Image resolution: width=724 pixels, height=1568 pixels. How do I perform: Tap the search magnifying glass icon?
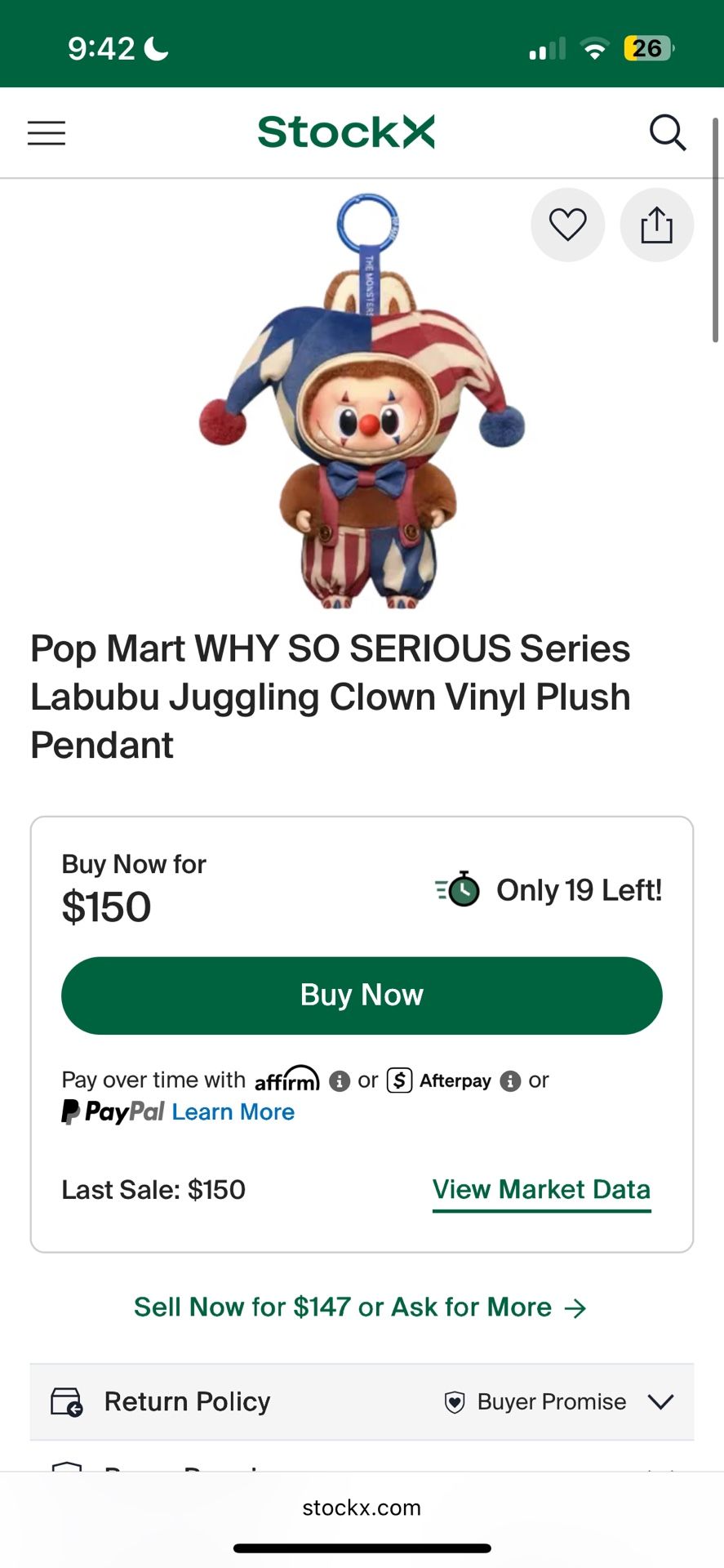[667, 132]
